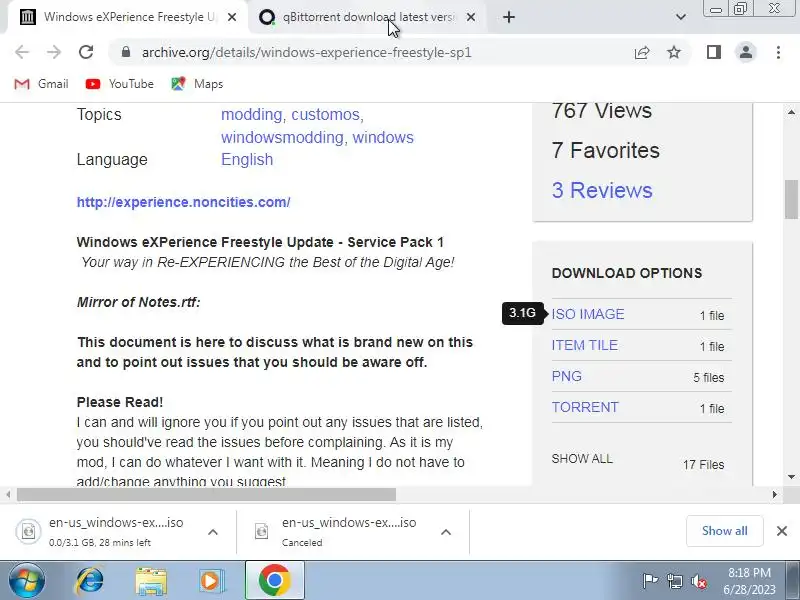Viewport: 800px width, 600px height.
Task: Click SHOW ALL download files
Action: click(582, 459)
